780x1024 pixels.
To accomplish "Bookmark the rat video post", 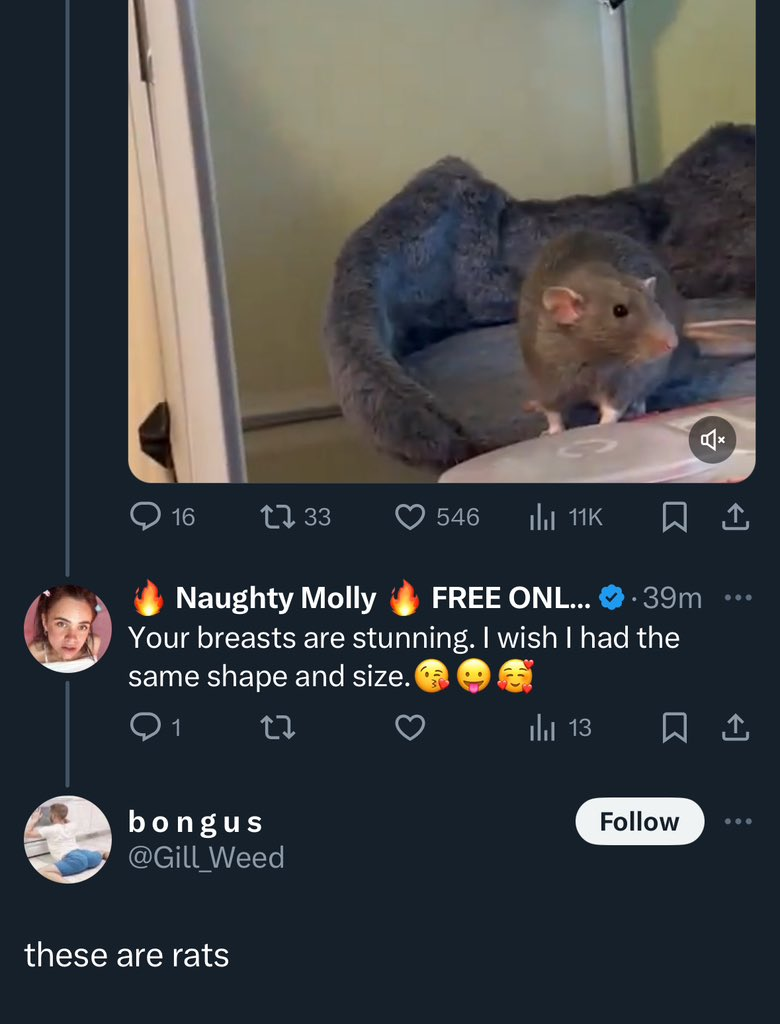I will coord(675,516).
